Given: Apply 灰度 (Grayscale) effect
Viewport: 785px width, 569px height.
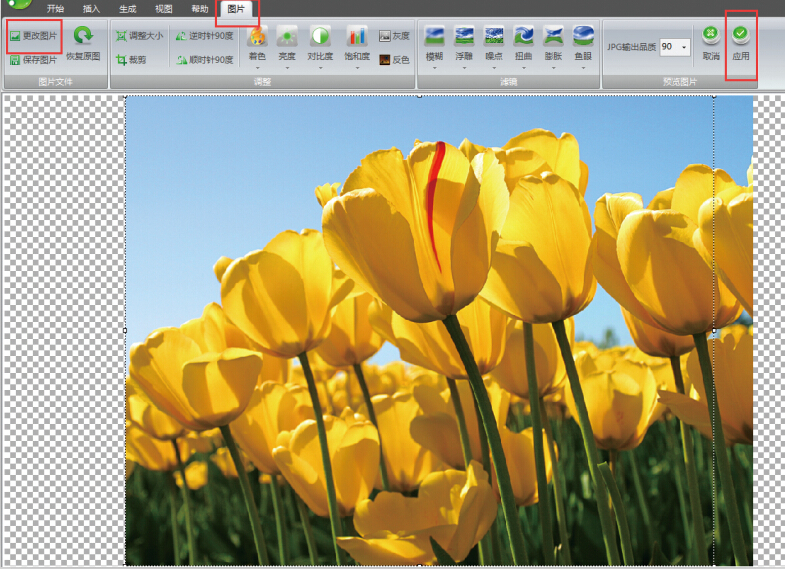Looking at the screenshot, I should pyautogui.click(x=394, y=36).
